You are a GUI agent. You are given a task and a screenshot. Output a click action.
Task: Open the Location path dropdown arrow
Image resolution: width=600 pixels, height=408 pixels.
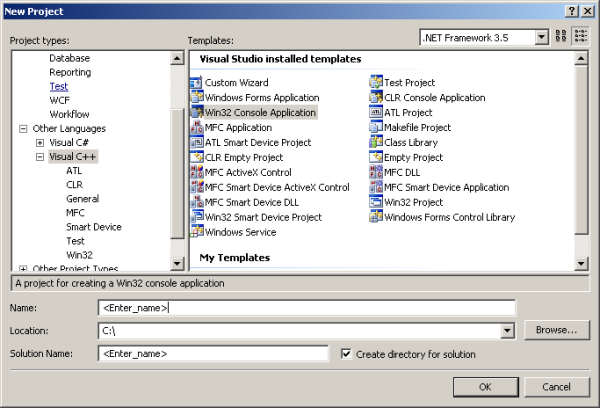point(507,331)
